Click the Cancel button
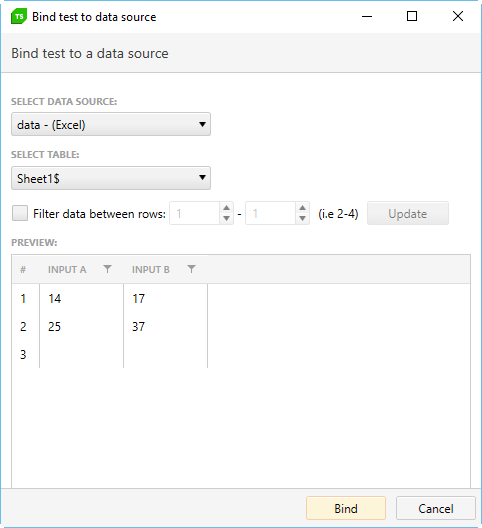This screenshot has width=482, height=528. click(x=436, y=508)
